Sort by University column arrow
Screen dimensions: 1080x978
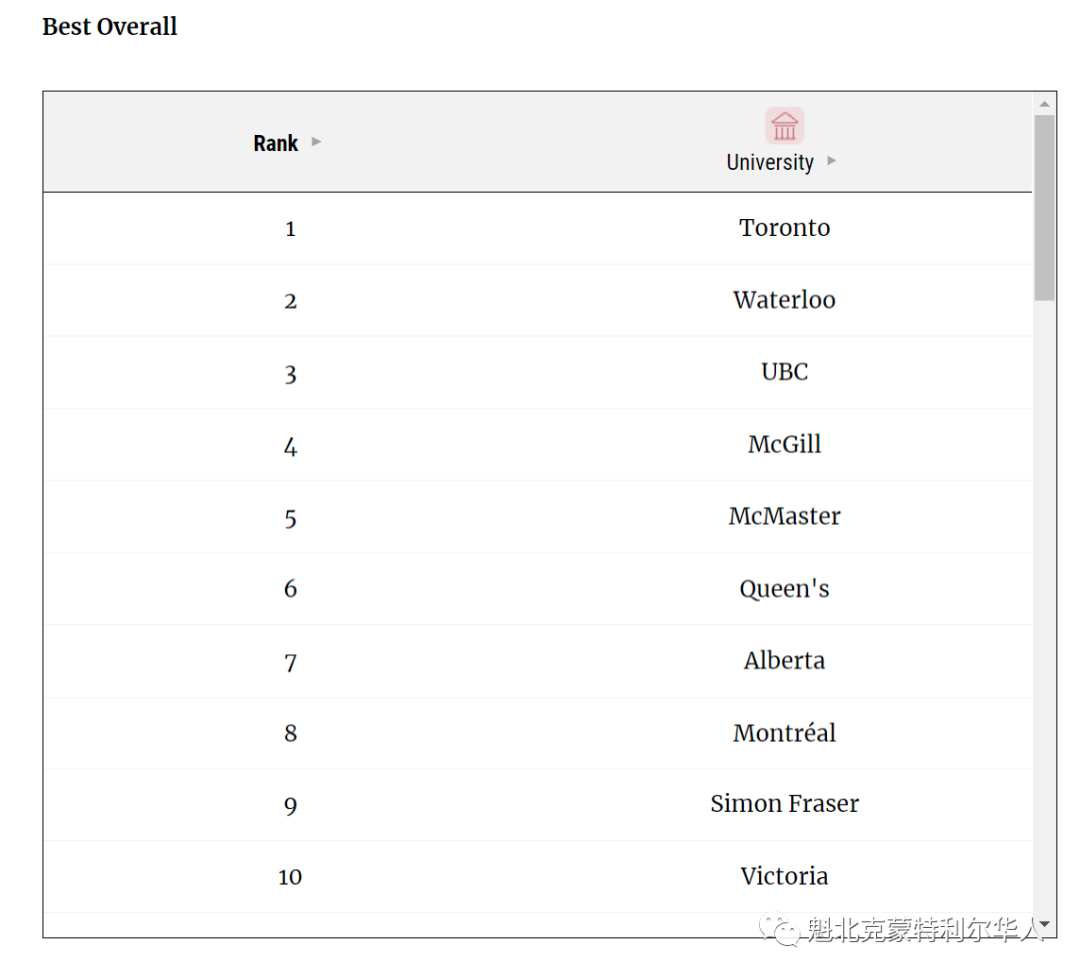point(831,161)
